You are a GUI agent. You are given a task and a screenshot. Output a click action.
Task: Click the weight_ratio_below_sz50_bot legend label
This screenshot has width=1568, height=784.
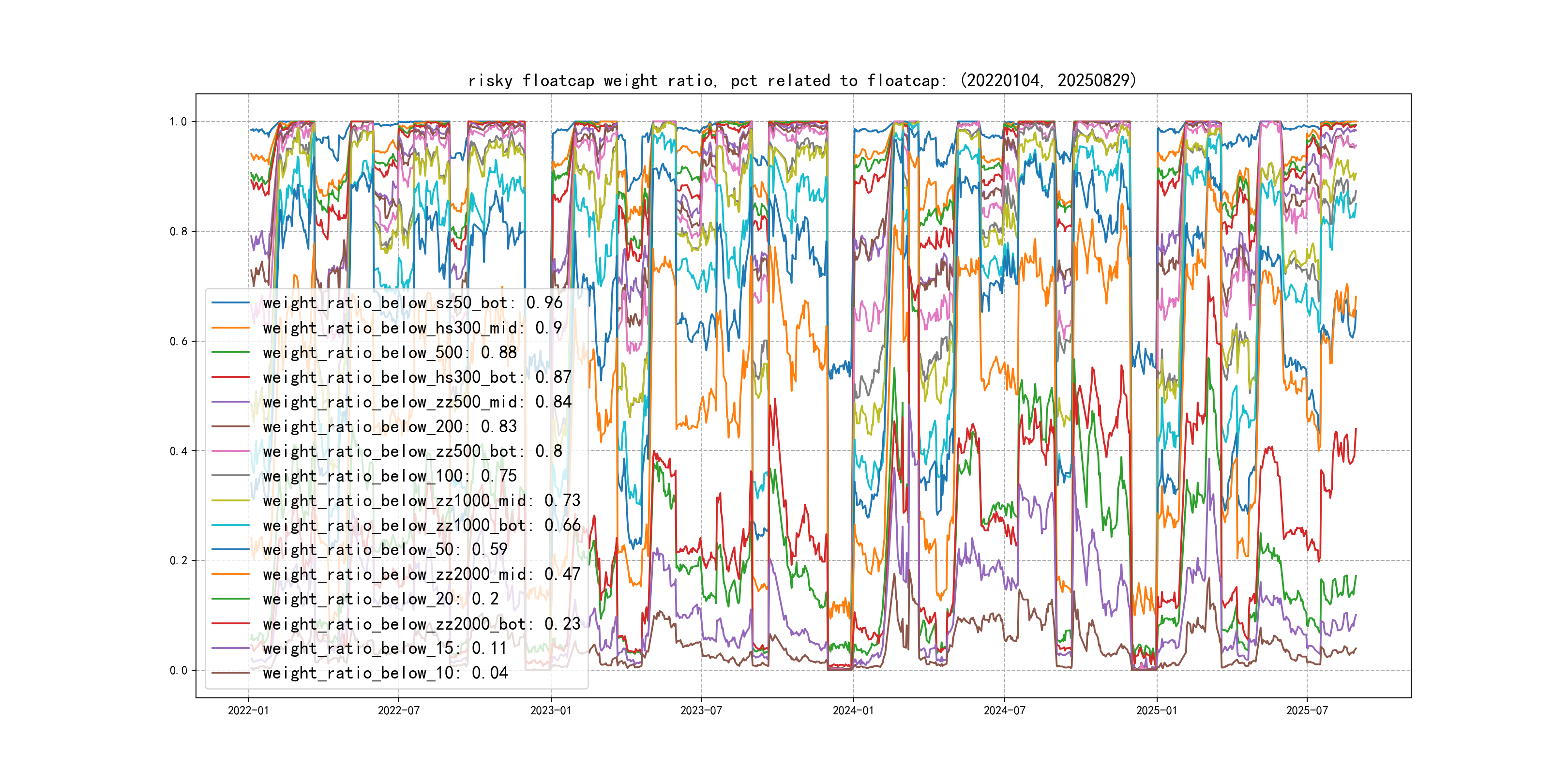(412, 302)
